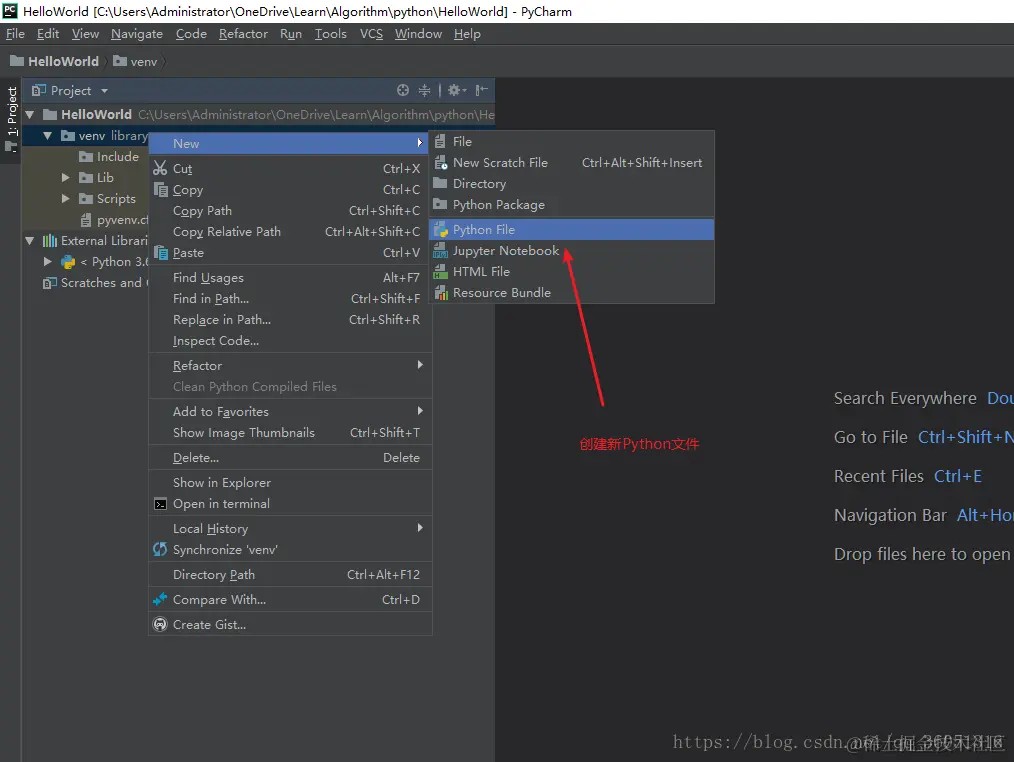Expand the Scripts folder node
1014x762 pixels.
(65, 199)
